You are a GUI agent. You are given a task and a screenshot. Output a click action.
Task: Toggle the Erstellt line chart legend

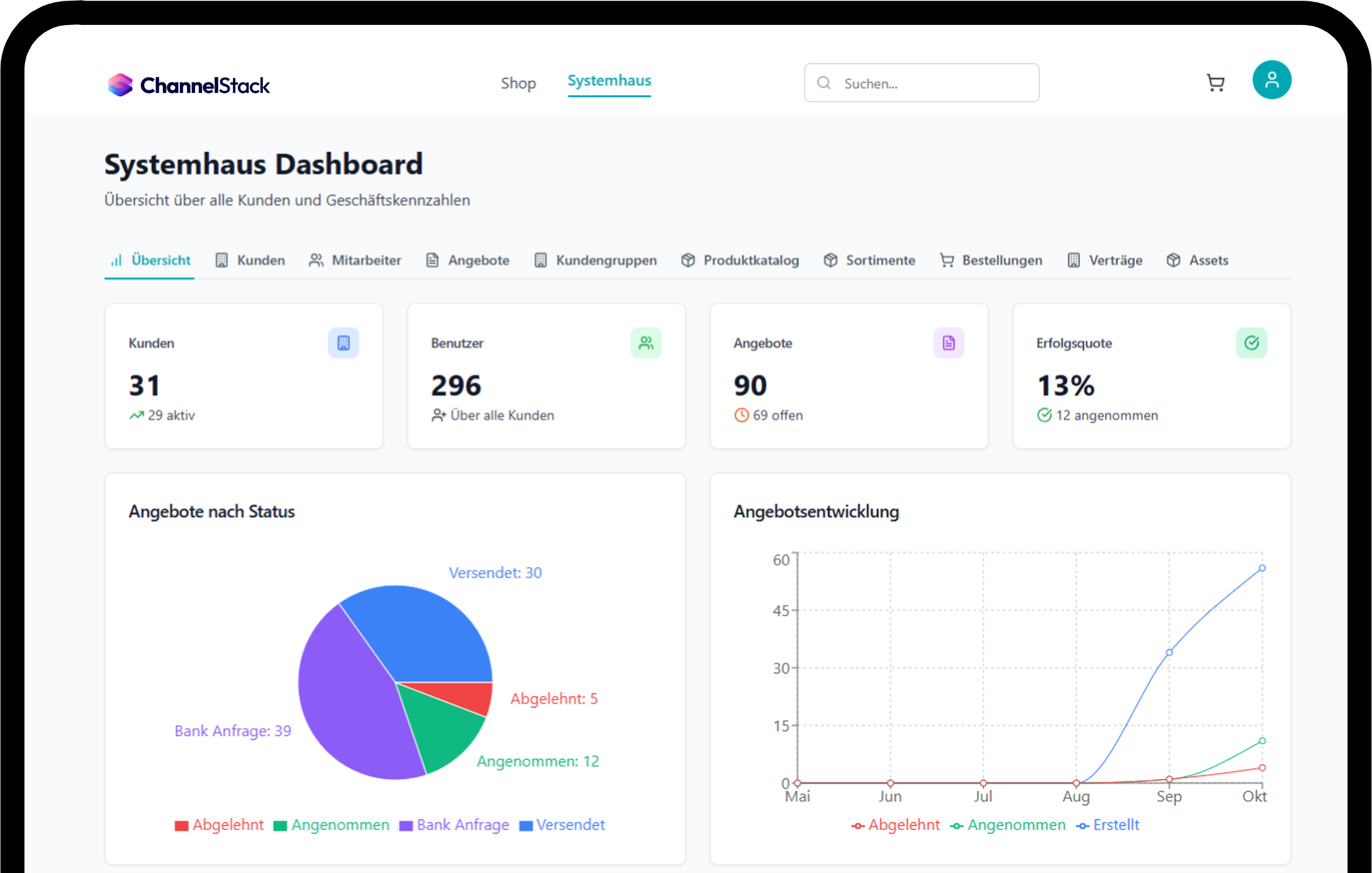(x=1108, y=825)
